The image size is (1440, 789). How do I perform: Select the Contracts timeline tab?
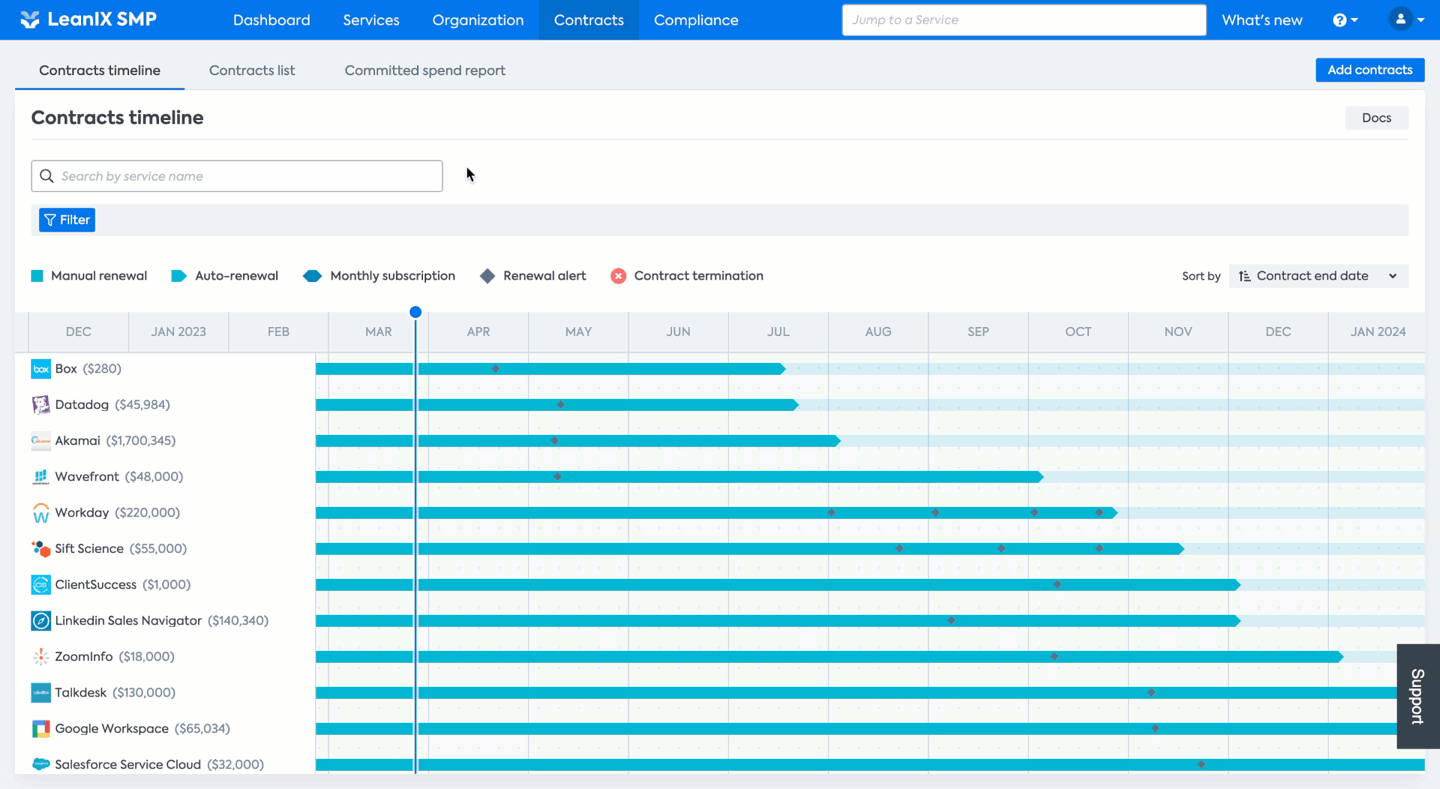click(x=100, y=70)
